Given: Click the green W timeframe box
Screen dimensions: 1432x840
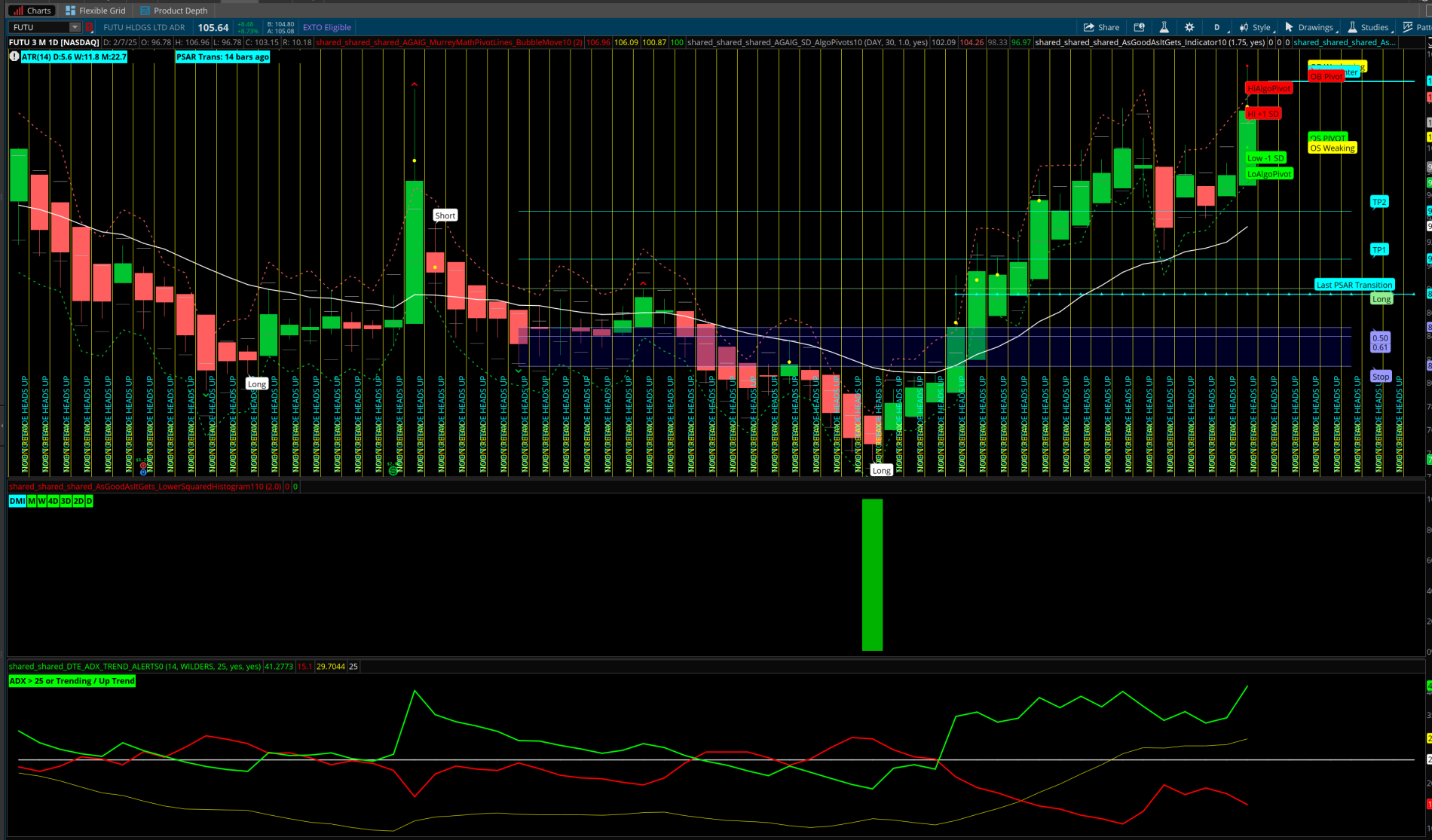Looking at the screenshot, I should 42,501.
